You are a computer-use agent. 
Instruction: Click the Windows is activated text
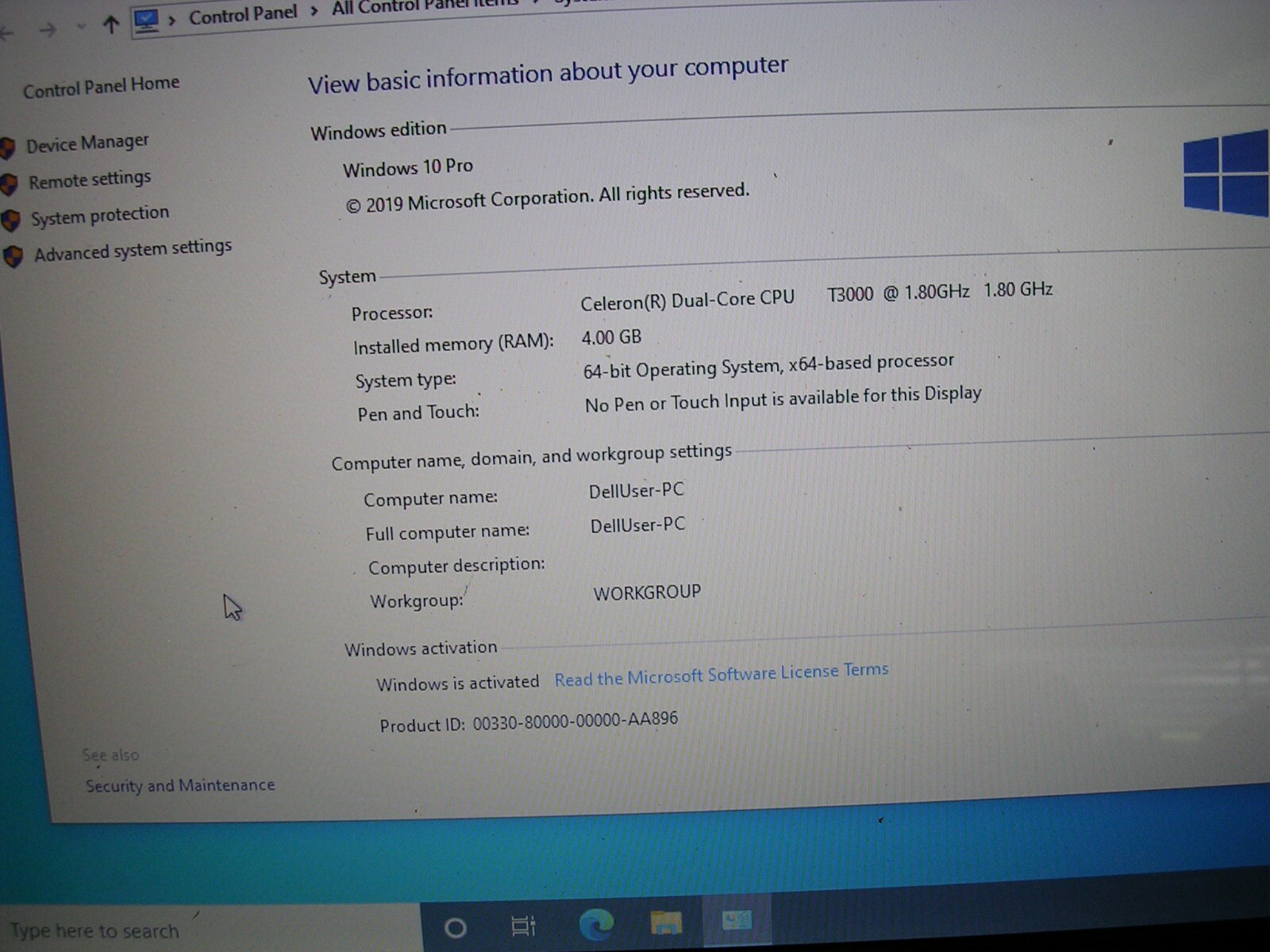click(x=457, y=683)
